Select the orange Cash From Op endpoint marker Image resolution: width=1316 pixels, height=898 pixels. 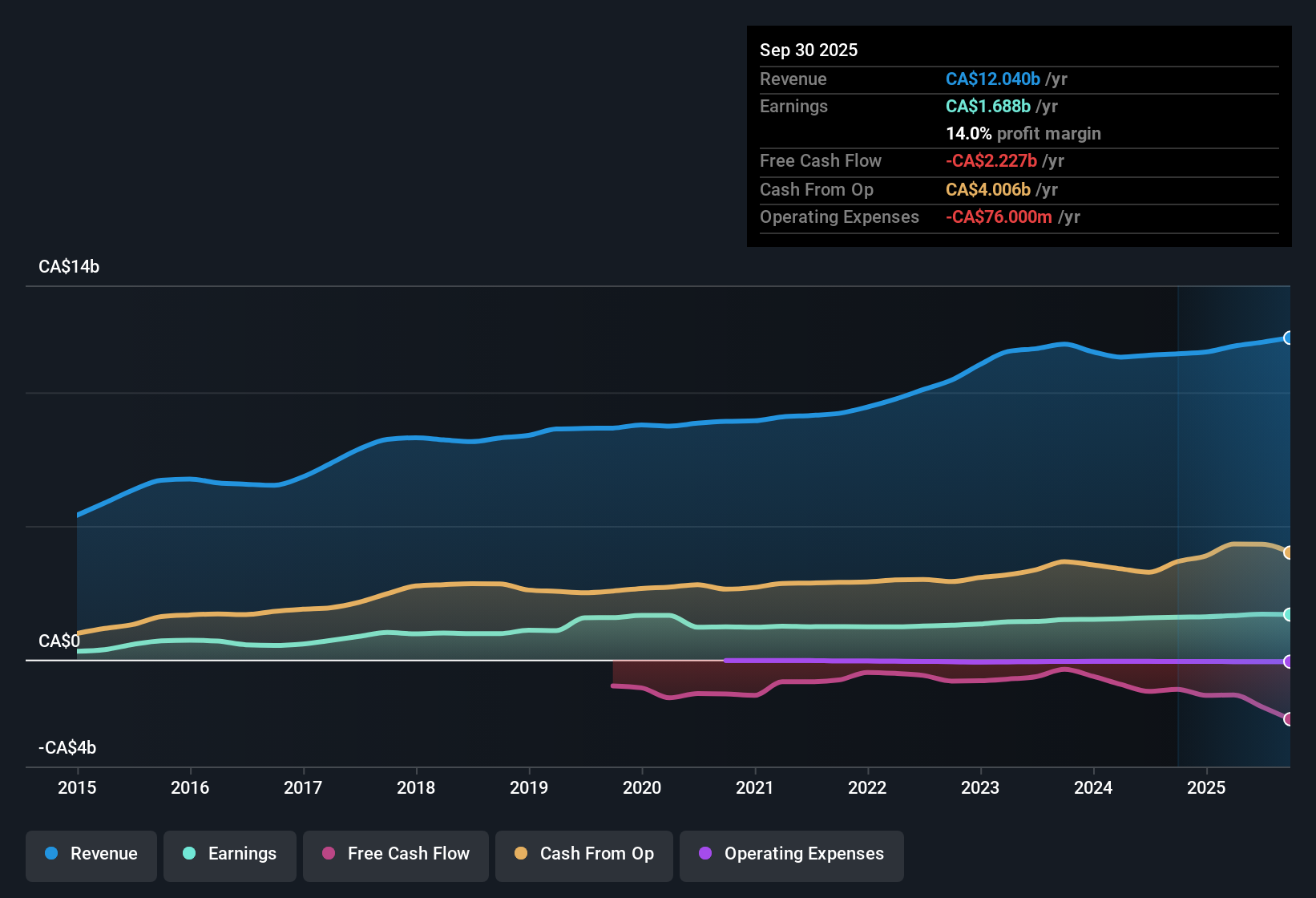(x=1289, y=552)
